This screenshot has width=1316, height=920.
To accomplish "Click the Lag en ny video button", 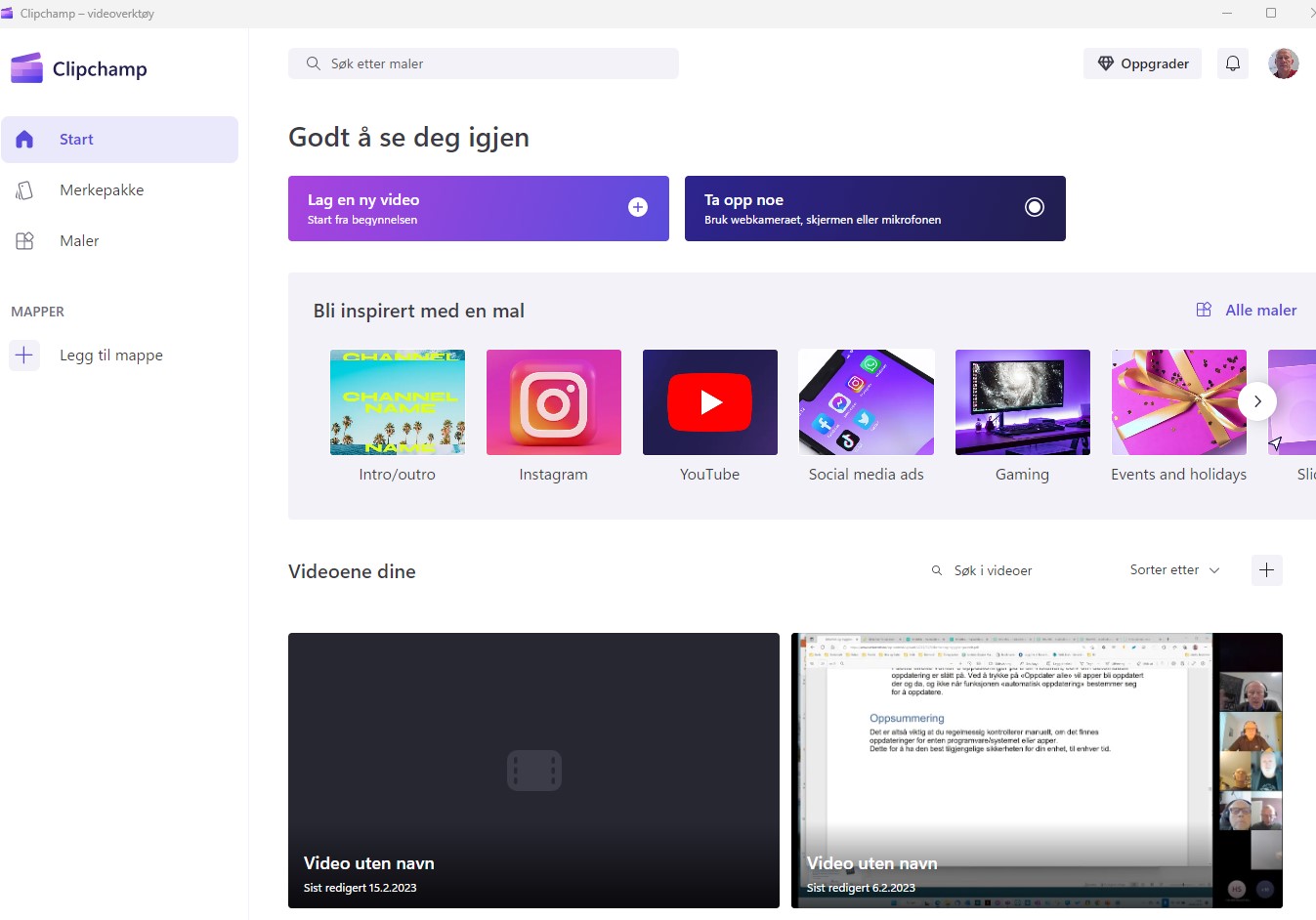I will (x=478, y=208).
